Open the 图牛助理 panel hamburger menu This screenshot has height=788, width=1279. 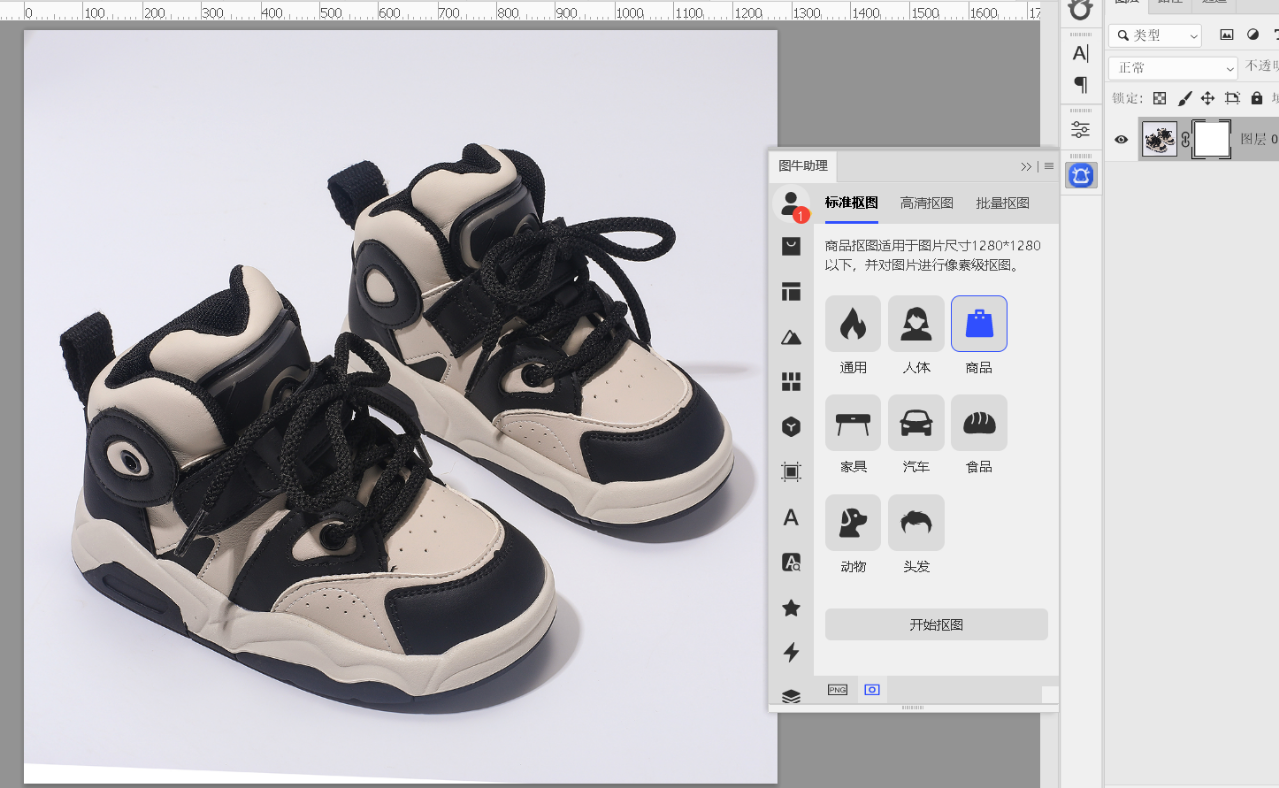pyautogui.click(x=1049, y=166)
